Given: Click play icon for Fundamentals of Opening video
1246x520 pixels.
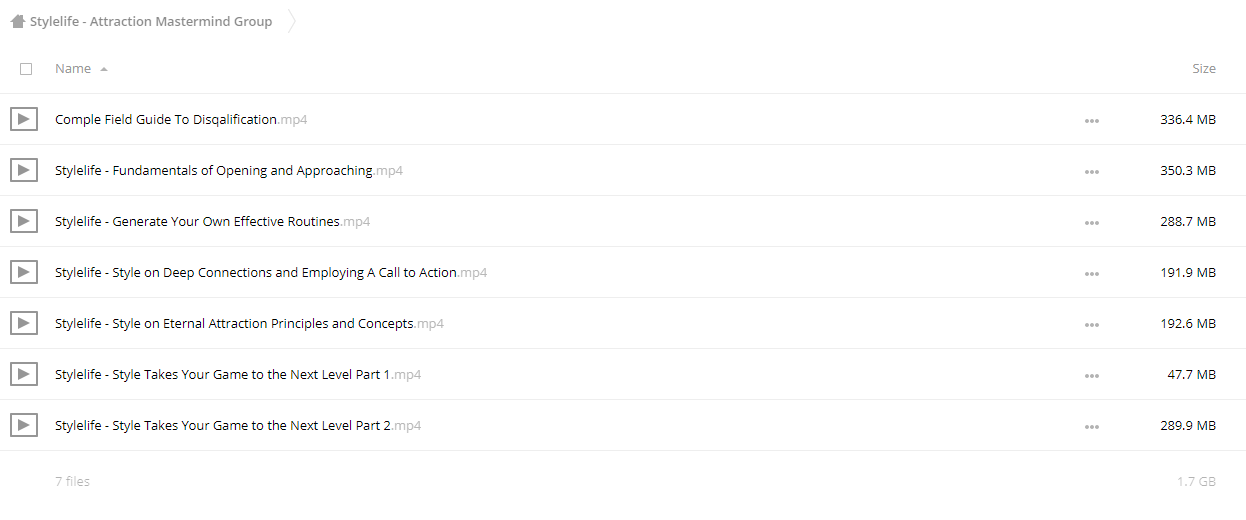Looking at the screenshot, I should pyautogui.click(x=24, y=170).
